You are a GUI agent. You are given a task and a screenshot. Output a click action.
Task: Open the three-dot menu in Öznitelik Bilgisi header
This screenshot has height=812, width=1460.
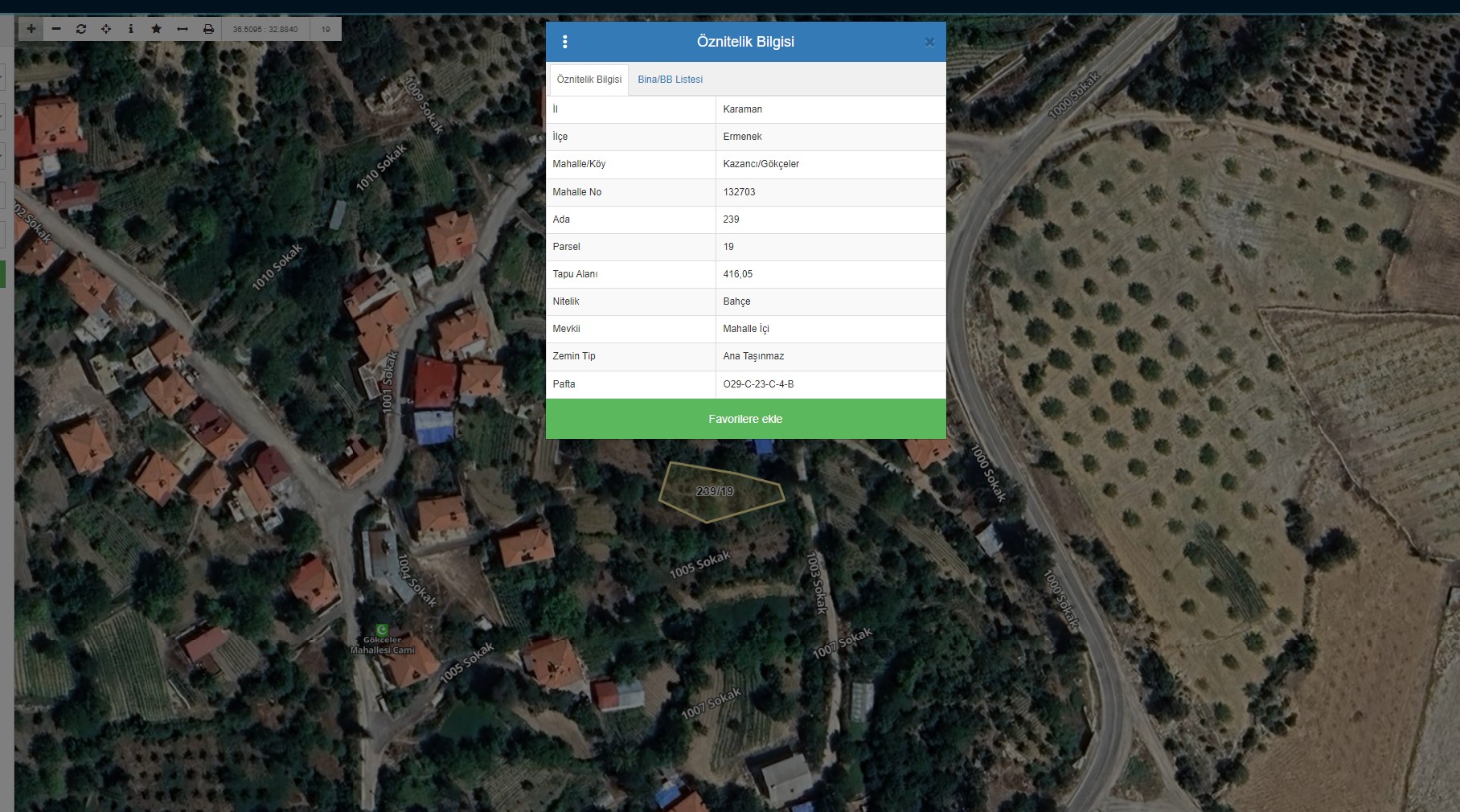(565, 42)
